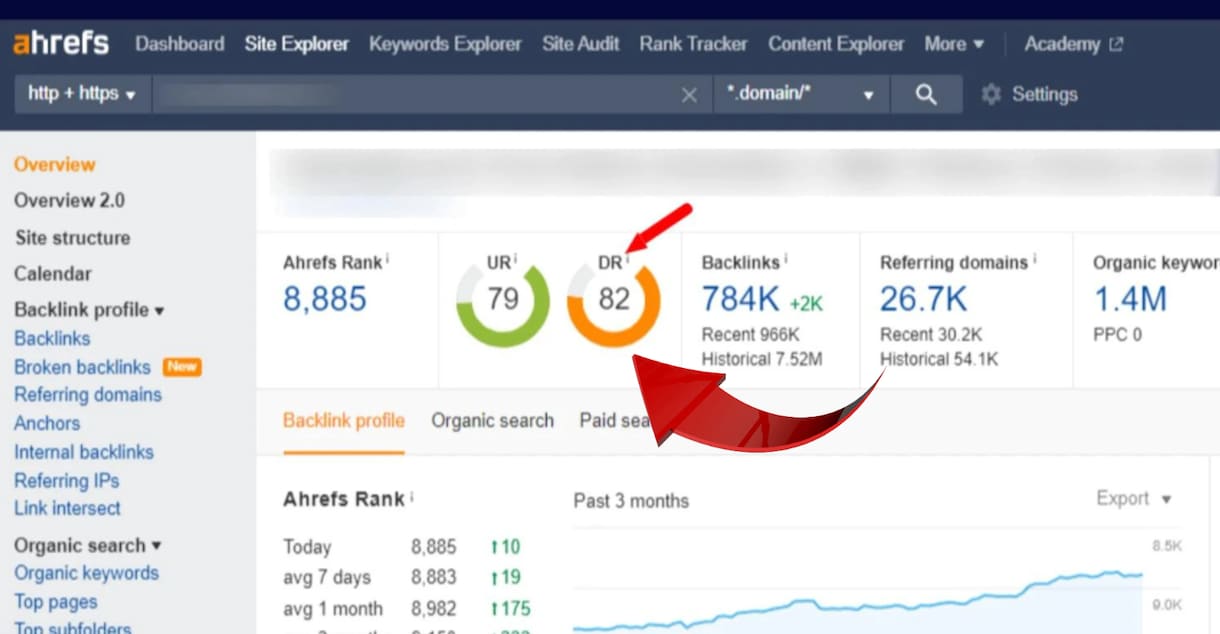Click the info icon next to Backlinks metric heading

[786, 260]
